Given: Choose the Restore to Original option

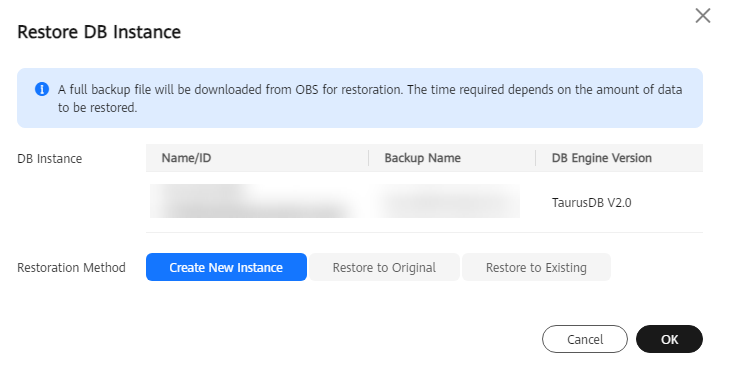Looking at the screenshot, I should tap(384, 267).
